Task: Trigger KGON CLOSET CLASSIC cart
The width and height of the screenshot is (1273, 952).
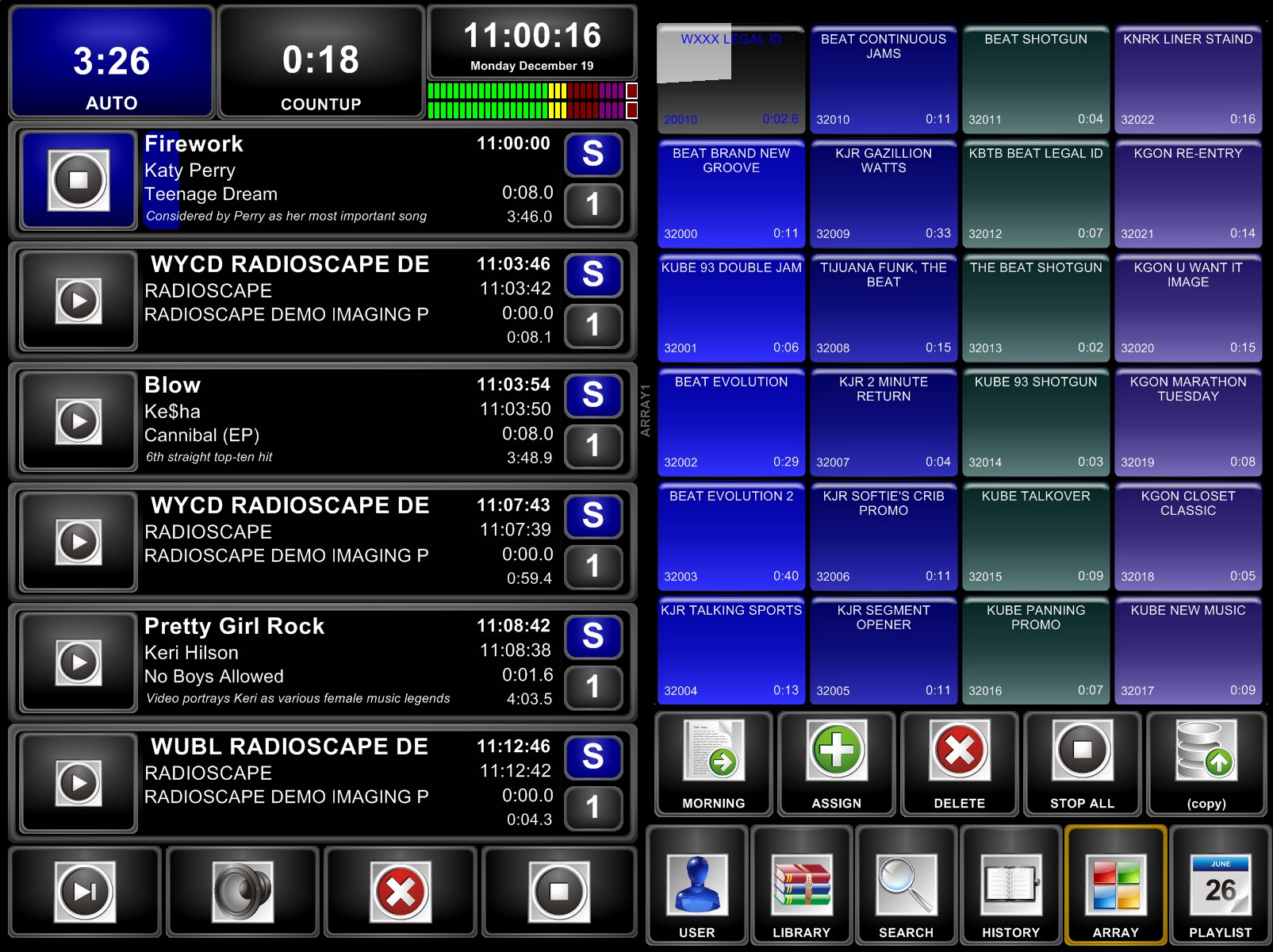Action: point(1188,536)
